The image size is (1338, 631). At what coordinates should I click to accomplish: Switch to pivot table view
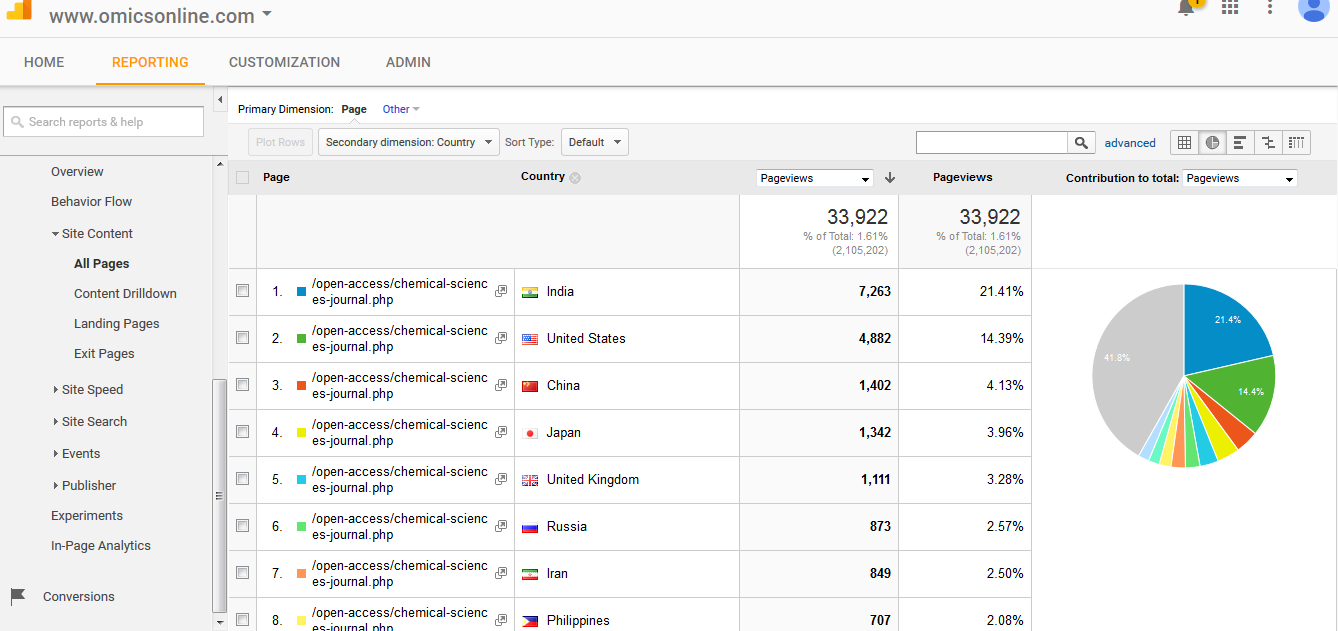point(1296,142)
